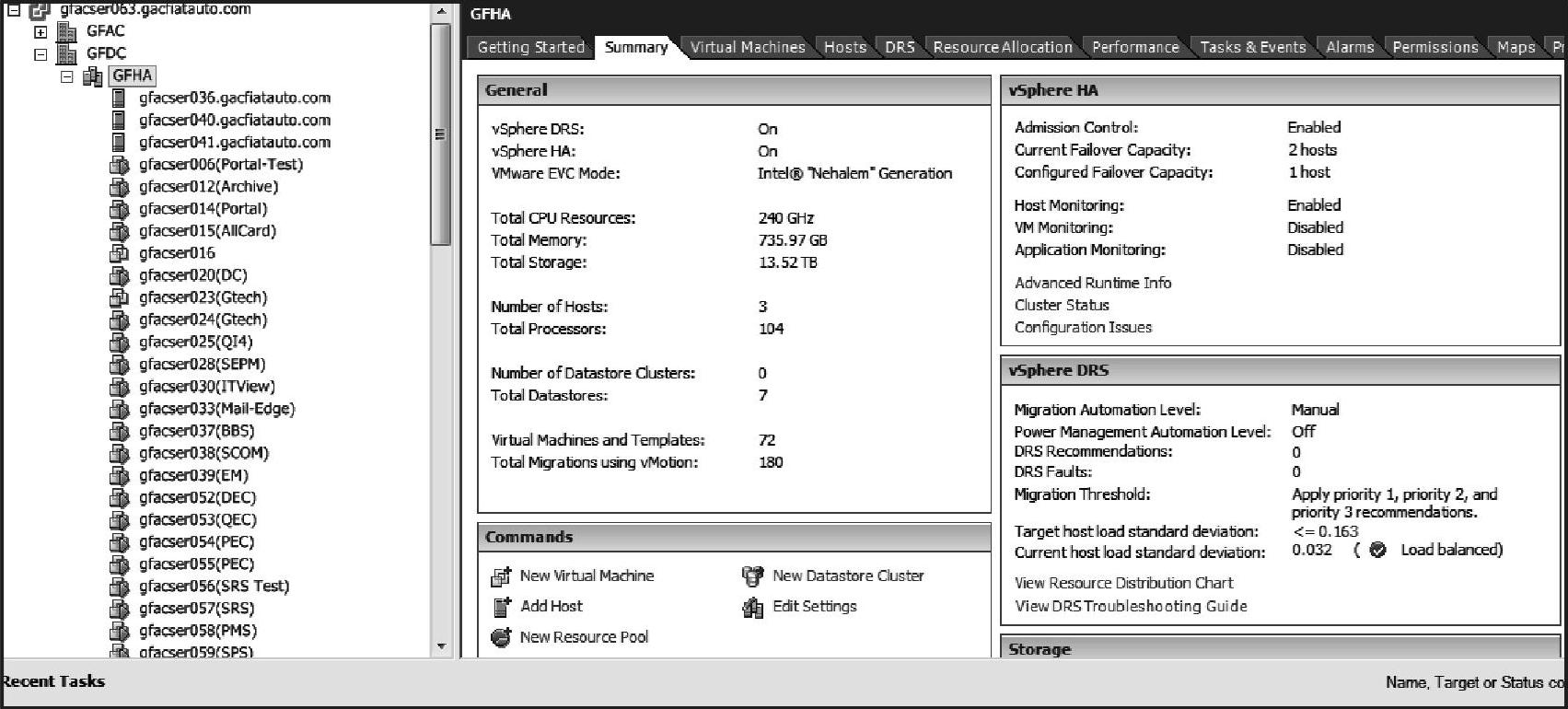Click host icon for gfacser040.gacfiatauto.com
1568x709 pixels.
[x=119, y=120]
